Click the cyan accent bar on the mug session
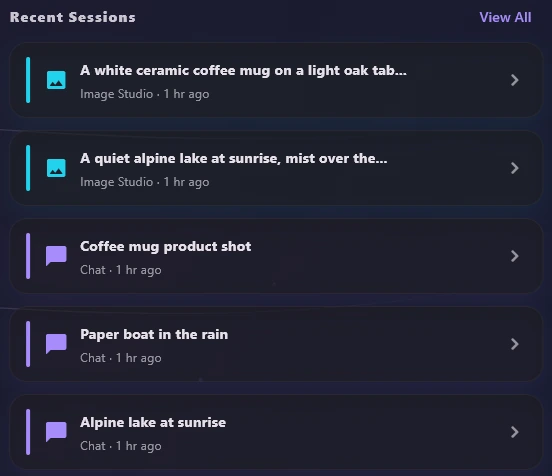Image resolution: width=552 pixels, height=476 pixels. pos(28,80)
